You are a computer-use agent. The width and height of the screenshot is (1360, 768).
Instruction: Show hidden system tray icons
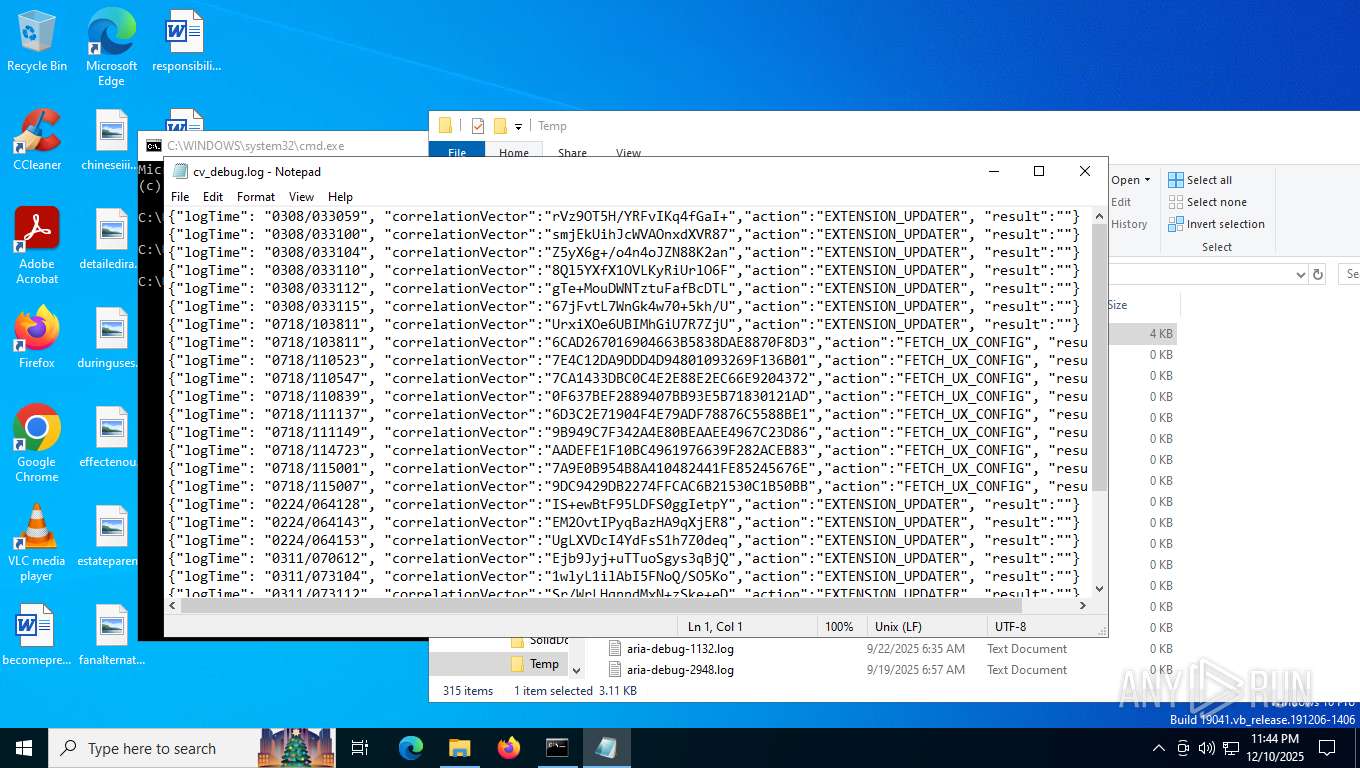point(1159,748)
